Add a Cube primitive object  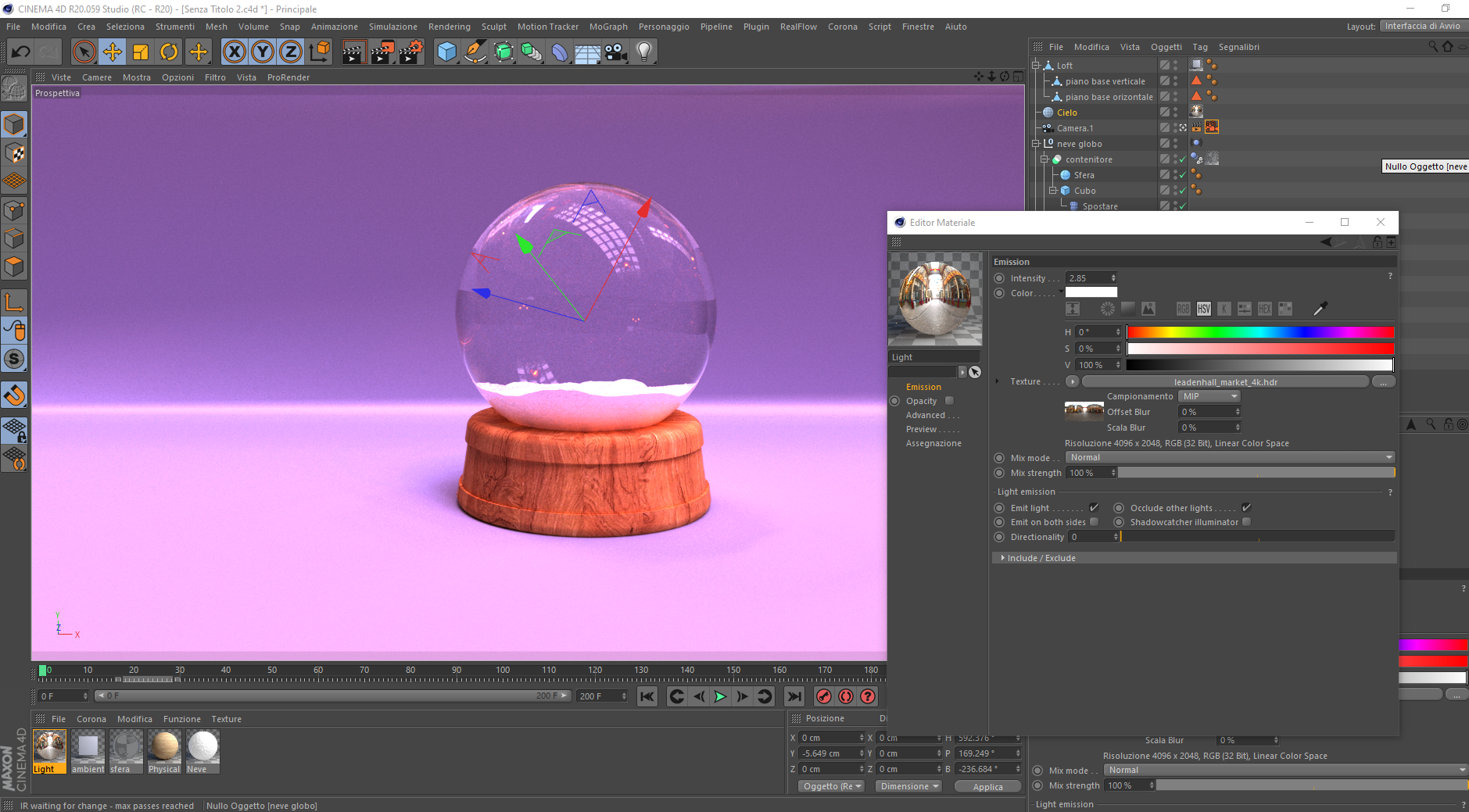pyautogui.click(x=446, y=52)
